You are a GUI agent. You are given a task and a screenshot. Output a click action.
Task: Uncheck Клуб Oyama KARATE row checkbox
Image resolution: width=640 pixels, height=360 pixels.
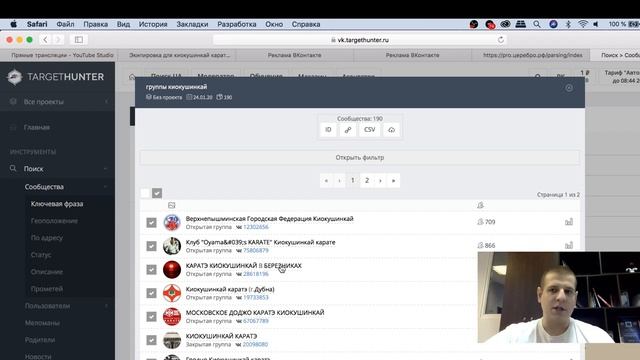coord(151,246)
